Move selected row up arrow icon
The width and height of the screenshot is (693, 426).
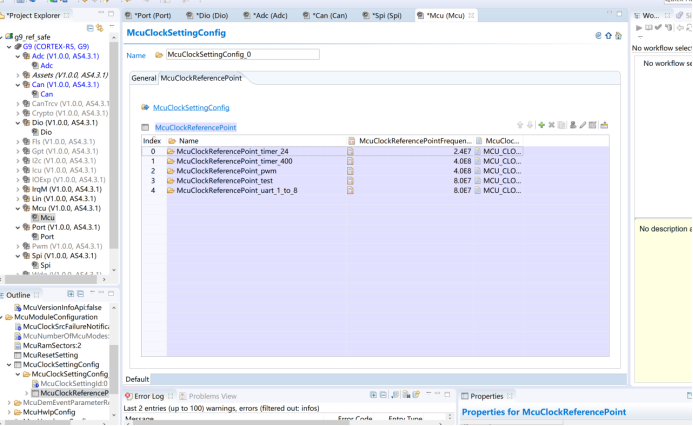pyautogui.click(x=520, y=126)
